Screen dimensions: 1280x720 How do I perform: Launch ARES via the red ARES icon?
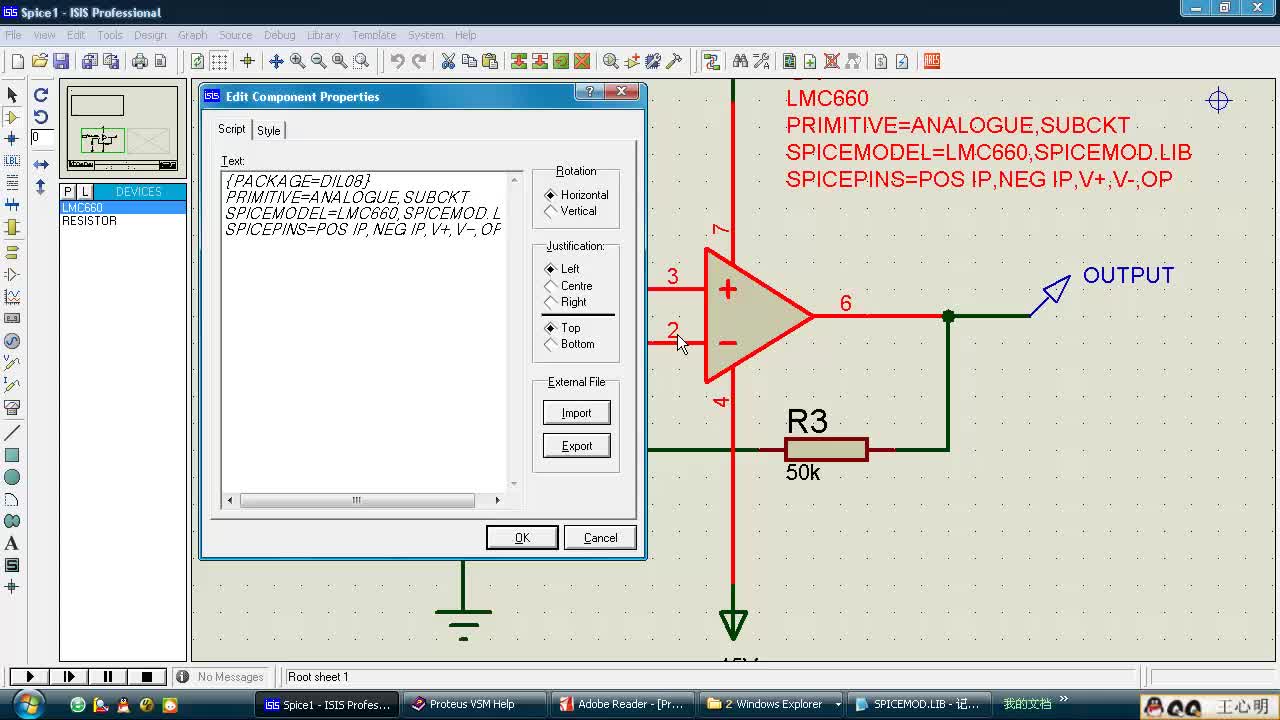(x=931, y=61)
